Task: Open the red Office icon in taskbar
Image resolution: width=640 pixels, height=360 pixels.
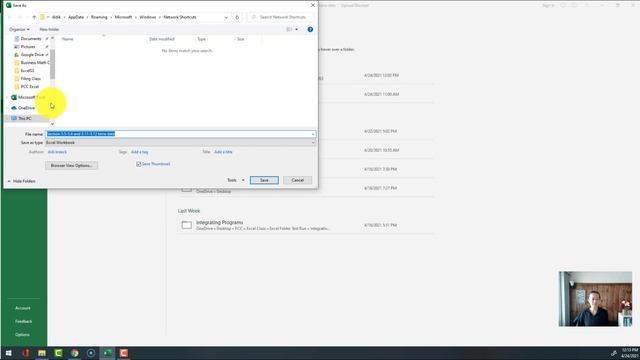Action: pyautogui.click(x=26, y=353)
